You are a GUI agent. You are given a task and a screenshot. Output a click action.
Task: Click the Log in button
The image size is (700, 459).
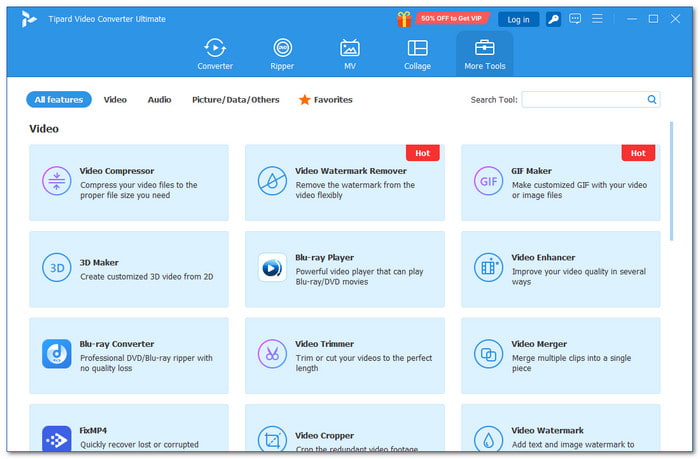pos(518,20)
